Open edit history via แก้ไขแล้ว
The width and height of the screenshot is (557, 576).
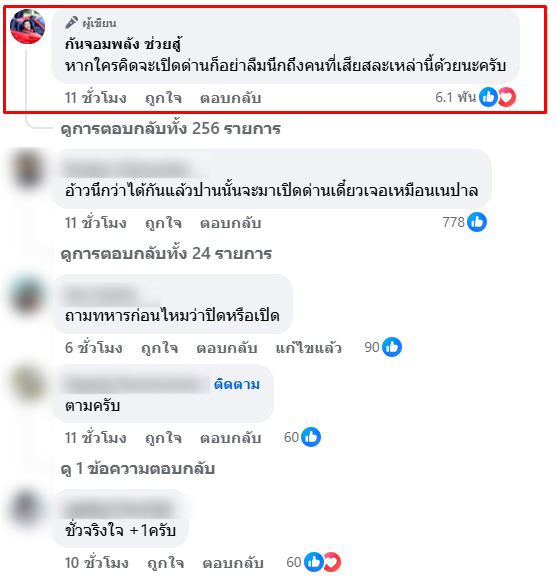coord(309,348)
